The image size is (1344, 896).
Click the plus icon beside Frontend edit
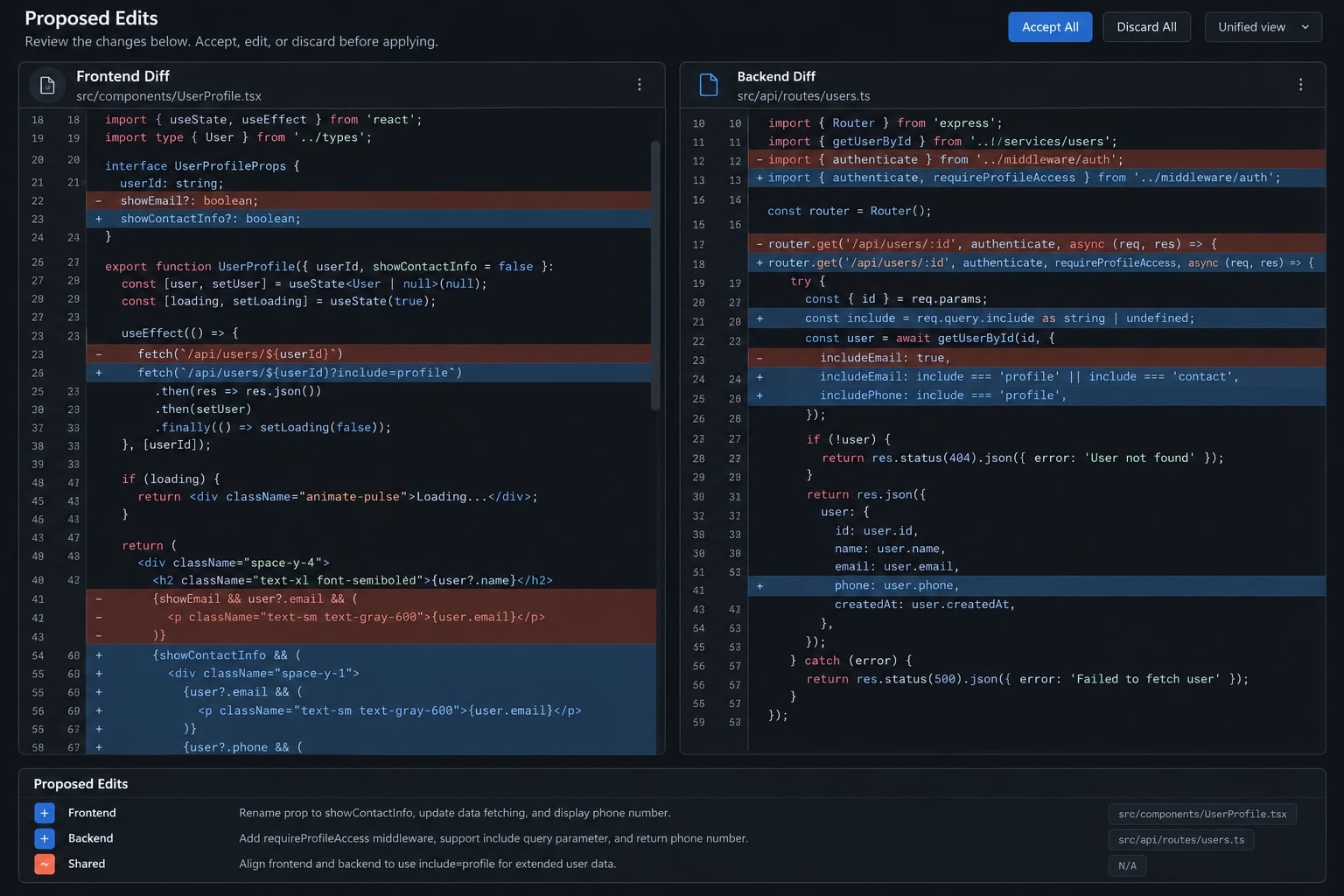coord(45,813)
